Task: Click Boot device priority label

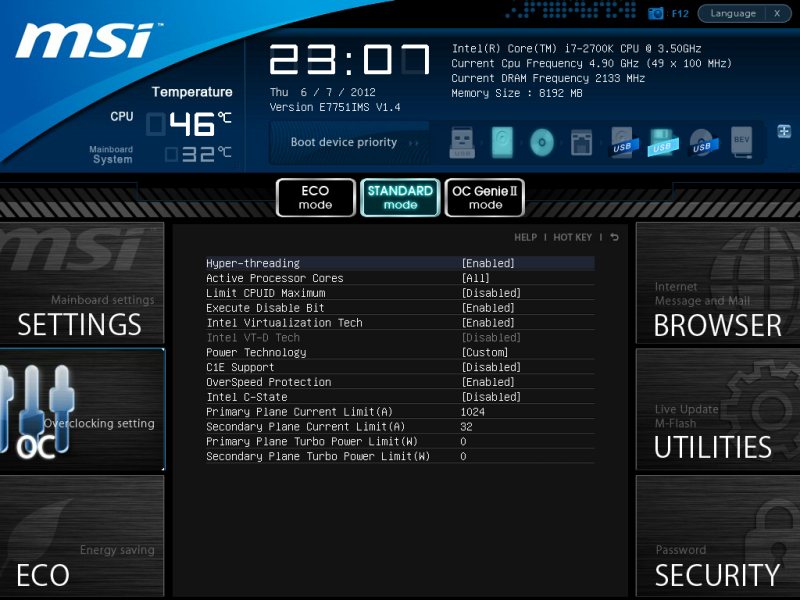Action: pos(344,142)
